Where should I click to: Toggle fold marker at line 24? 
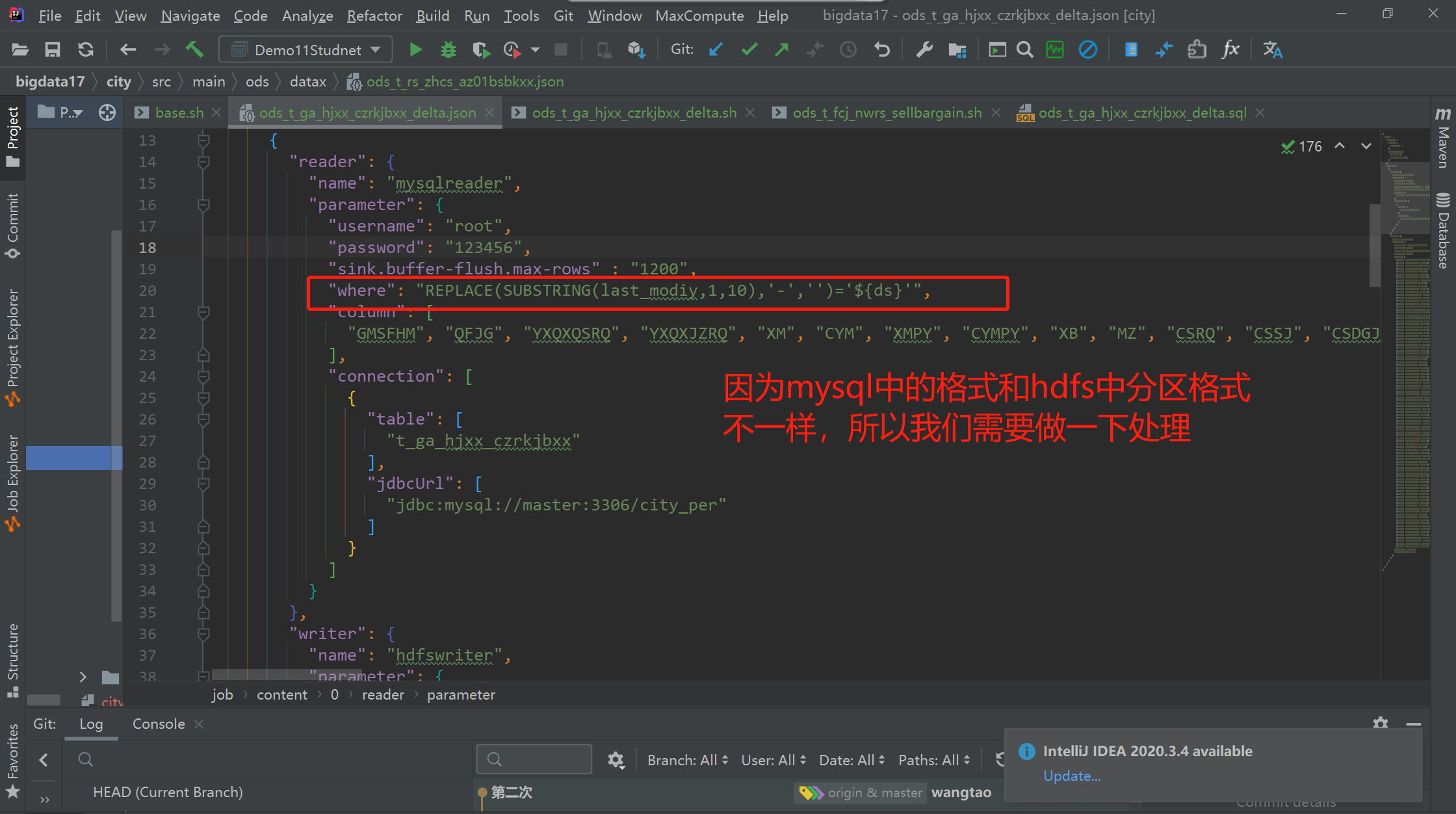(x=203, y=376)
